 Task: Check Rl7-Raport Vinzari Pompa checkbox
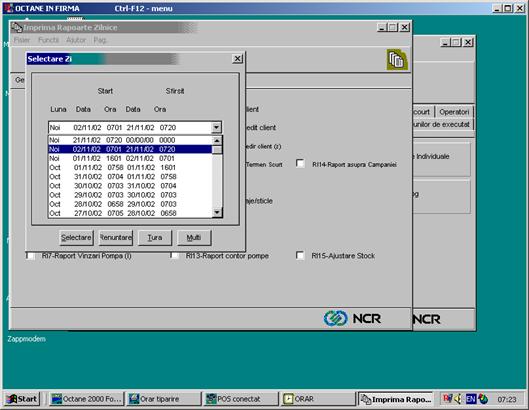30,256
